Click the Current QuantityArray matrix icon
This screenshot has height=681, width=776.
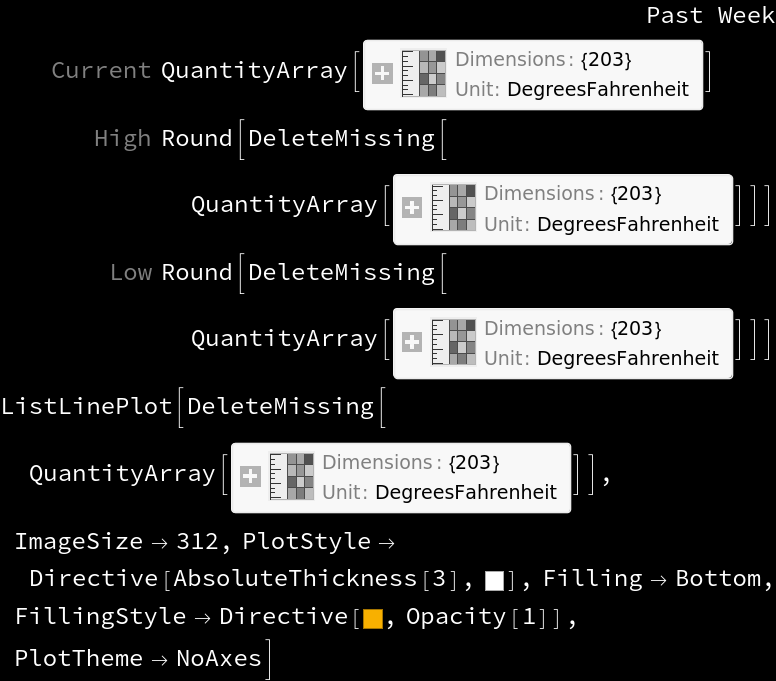(423, 73)
